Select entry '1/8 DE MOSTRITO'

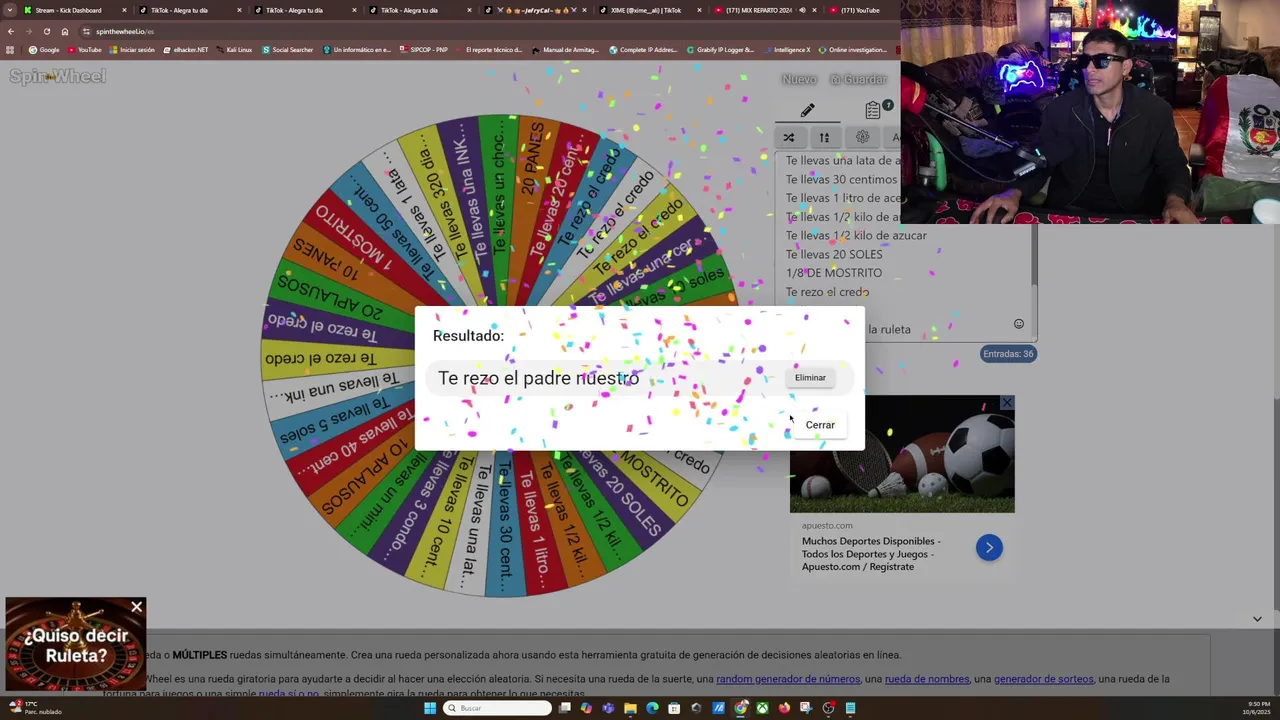[834, 273]
